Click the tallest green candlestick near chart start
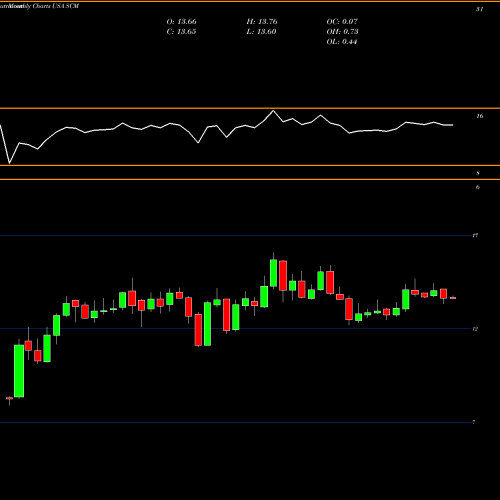This screenshot has height=500, width=500. coord(19,371)
